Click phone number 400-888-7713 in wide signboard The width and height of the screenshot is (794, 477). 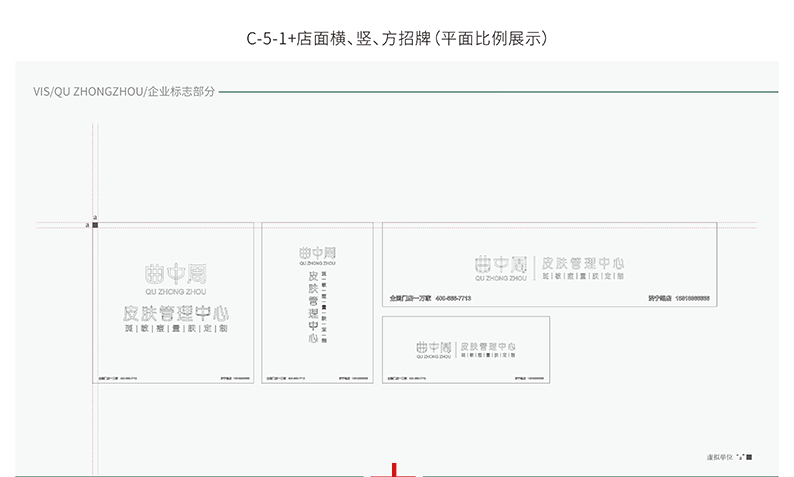(x=453, y=299)
